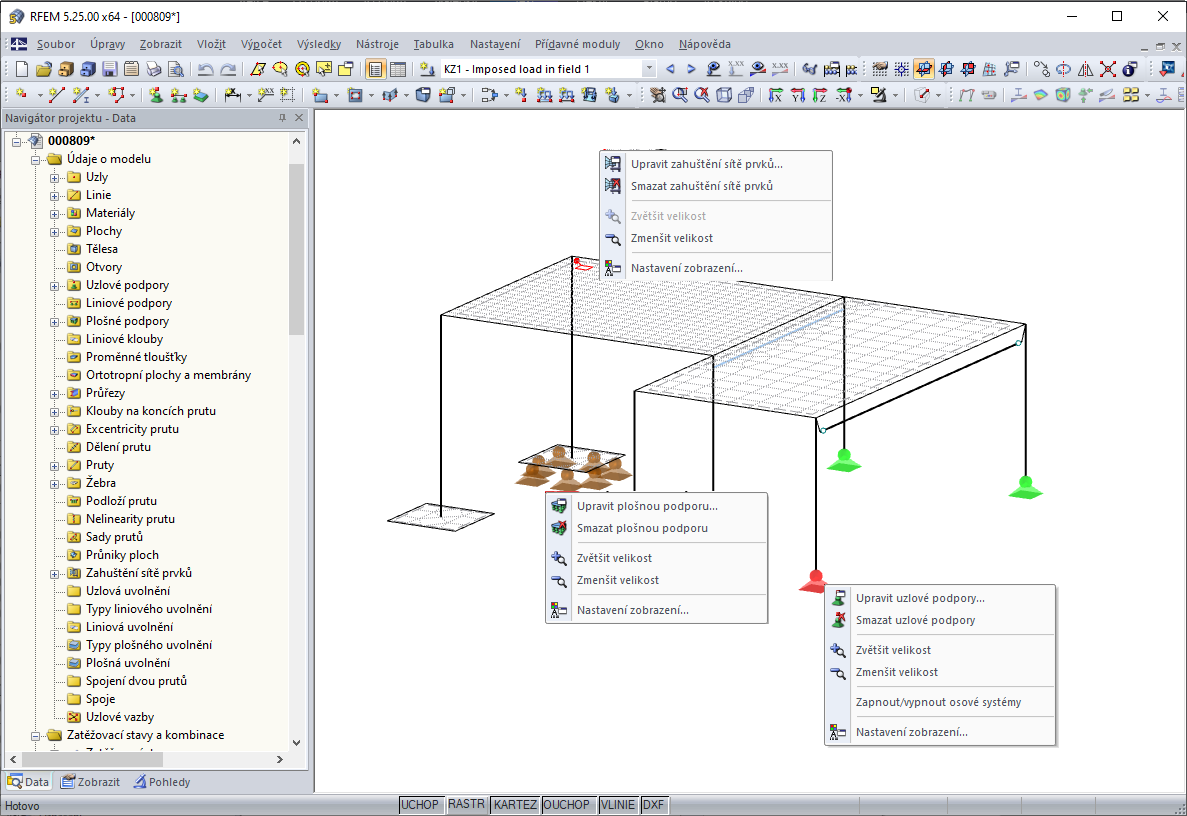Click the info icon in top toolbar
1187x816 pixels.
pyautogui.click(x=1129, y=69)
